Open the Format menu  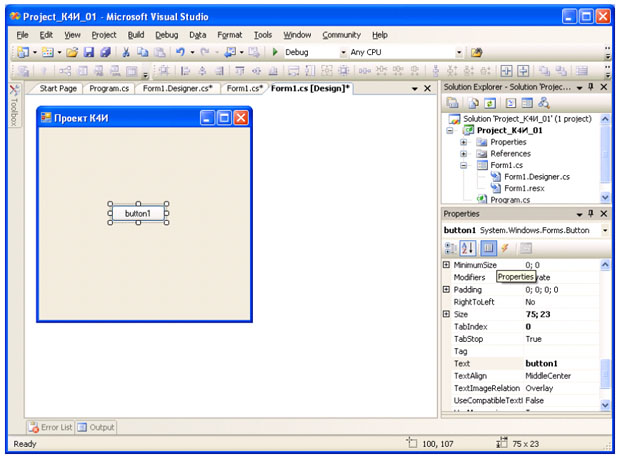click(229, 35)
